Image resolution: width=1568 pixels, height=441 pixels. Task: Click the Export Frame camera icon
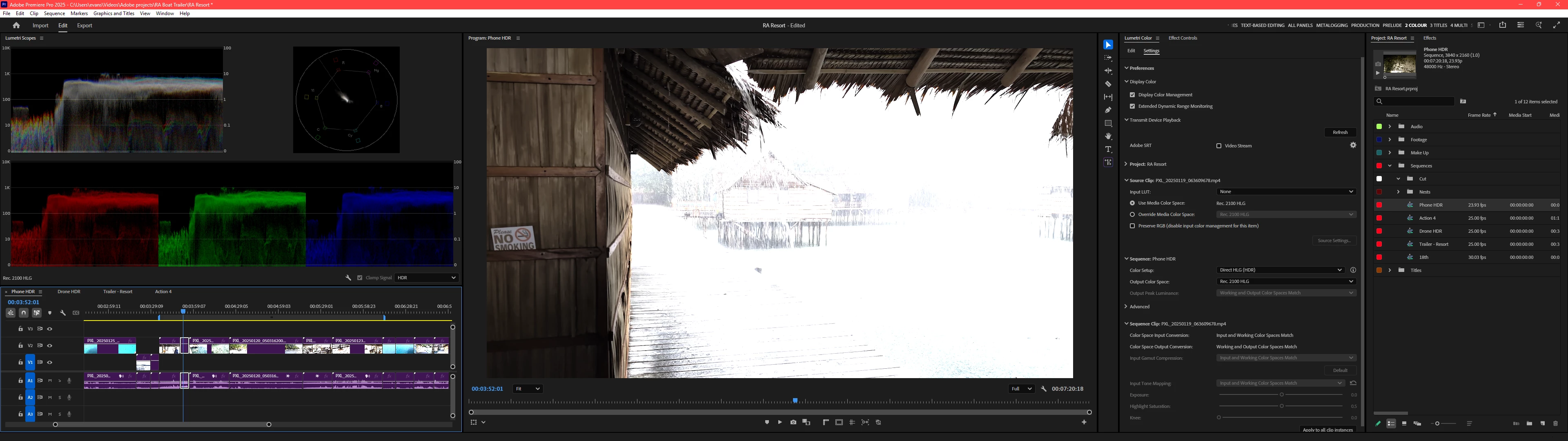[793, 422]
